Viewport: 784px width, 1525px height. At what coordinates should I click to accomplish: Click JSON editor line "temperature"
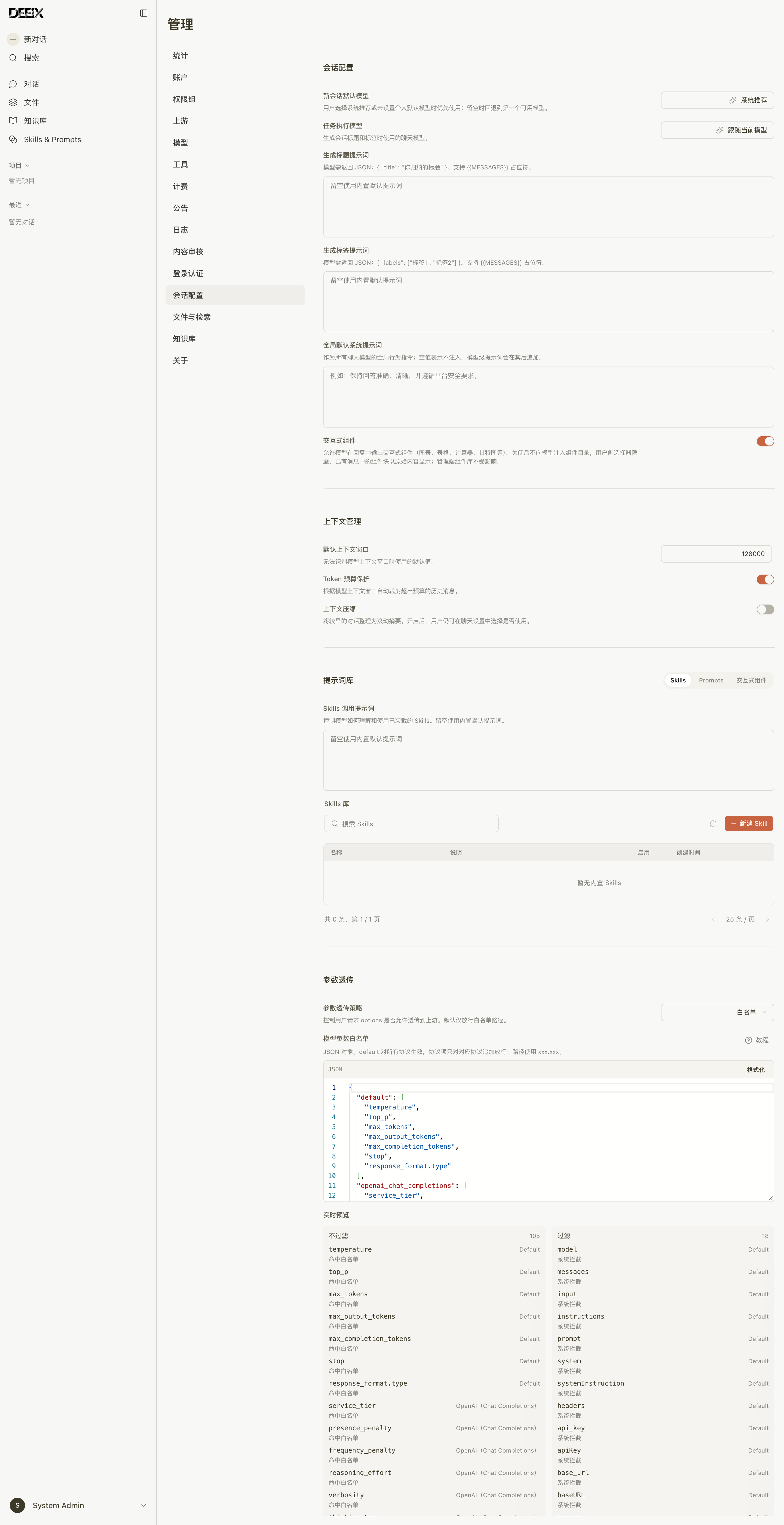click(x=391, y=1107)
